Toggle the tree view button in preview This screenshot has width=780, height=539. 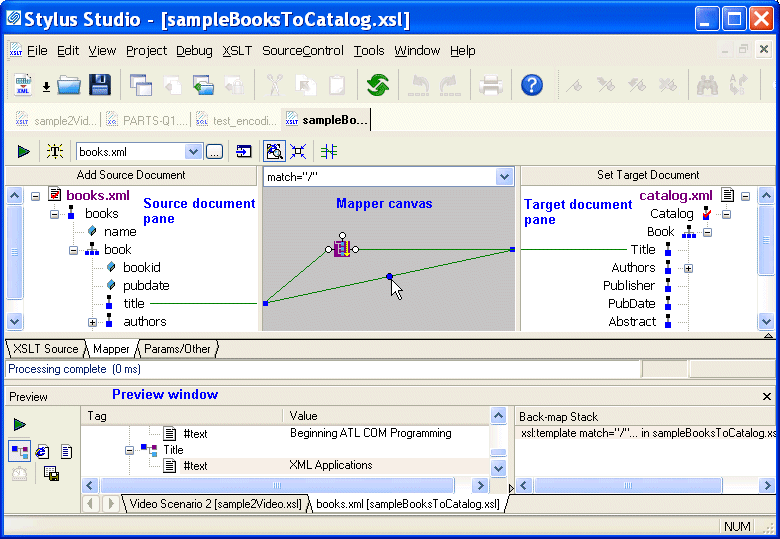click(x=20, y=452)
